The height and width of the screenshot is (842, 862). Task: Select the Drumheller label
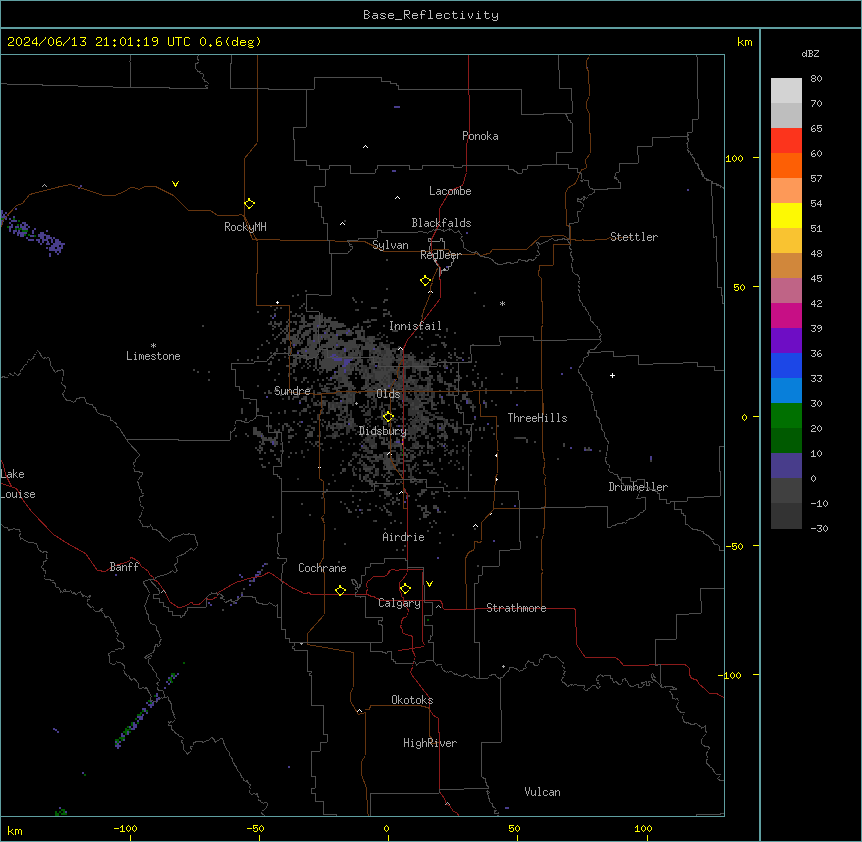[638, 487]
